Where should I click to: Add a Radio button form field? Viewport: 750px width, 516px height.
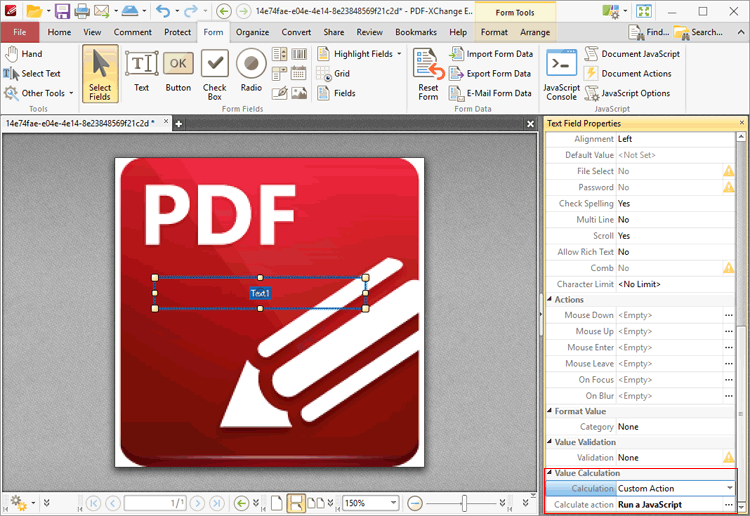pyautogui.click(x=251, y=72)
